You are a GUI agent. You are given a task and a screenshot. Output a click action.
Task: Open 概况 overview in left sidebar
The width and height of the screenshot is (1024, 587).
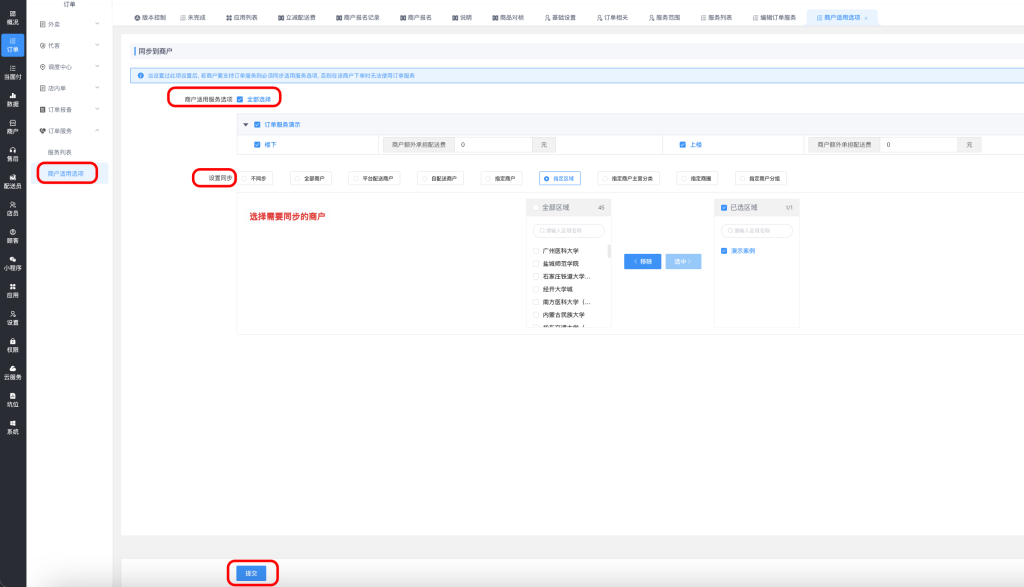[13, 17]
